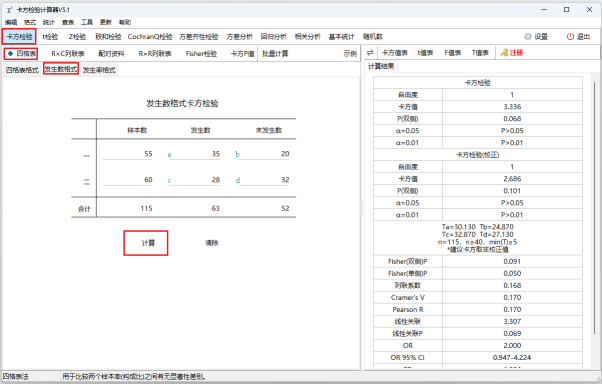This screenshot has height=384, width=602.
Task: Click row two sample size field 60
Action: [128, 180]
